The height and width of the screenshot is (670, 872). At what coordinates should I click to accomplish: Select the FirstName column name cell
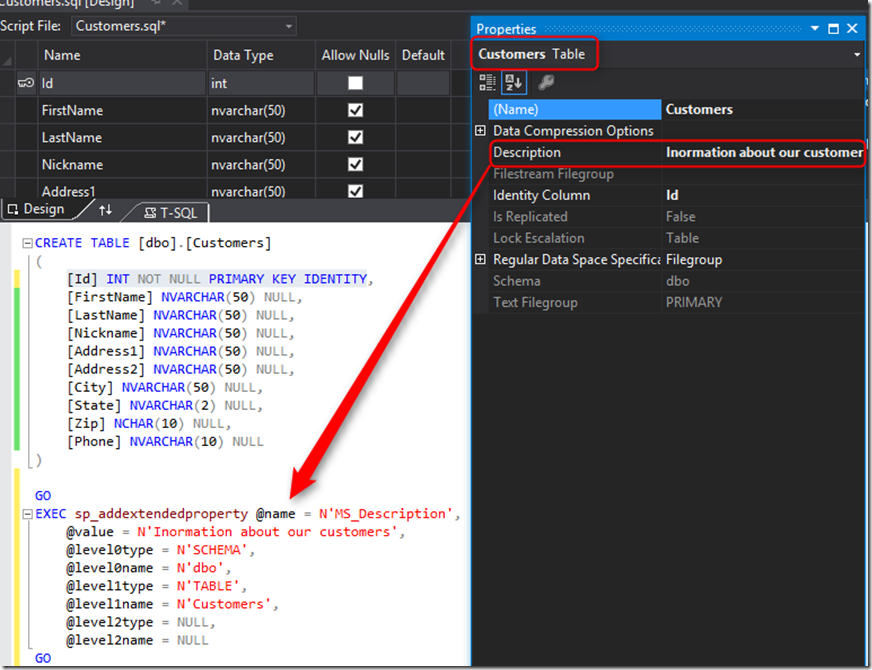point(122,110)
